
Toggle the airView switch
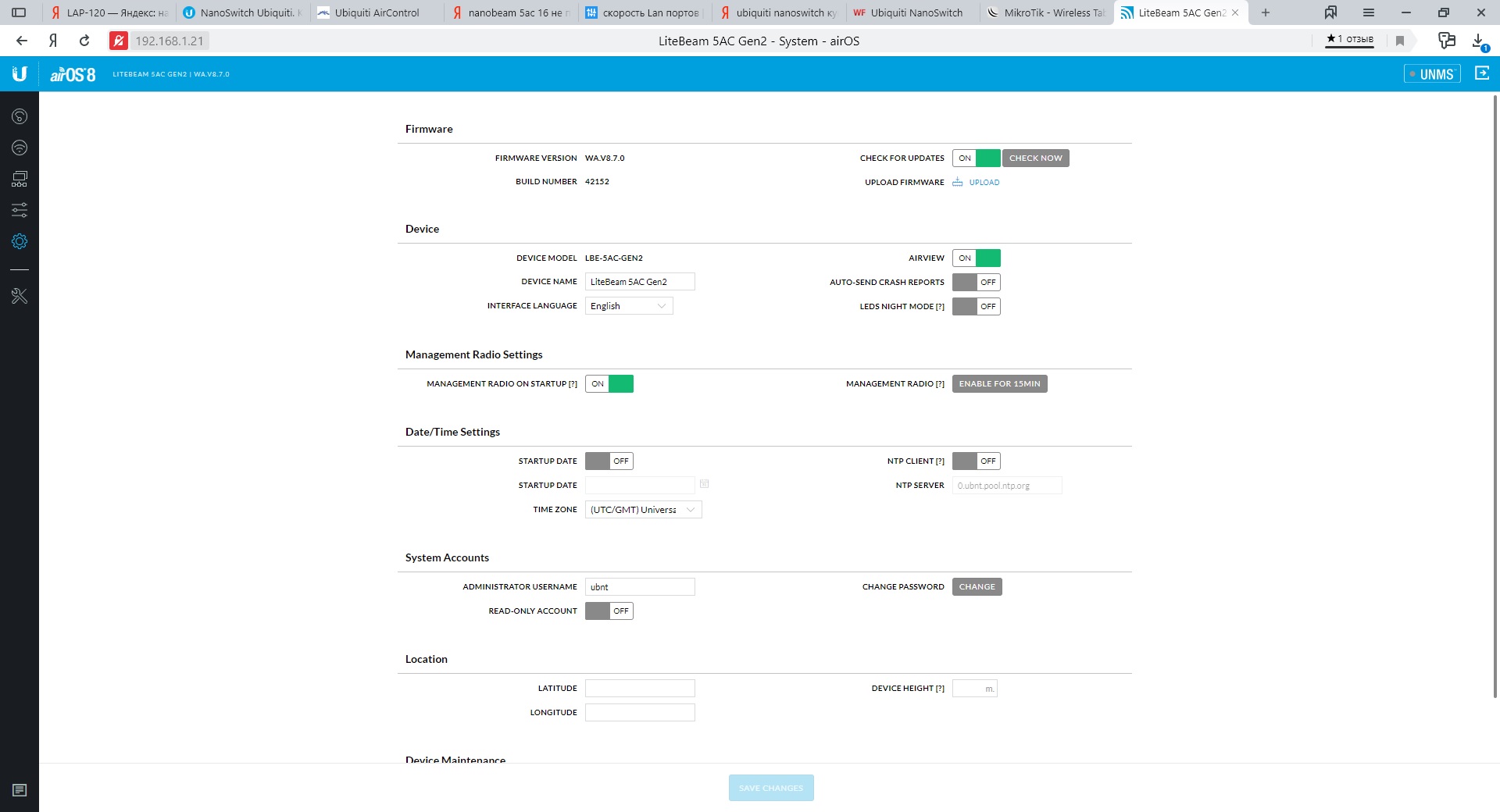976,258
